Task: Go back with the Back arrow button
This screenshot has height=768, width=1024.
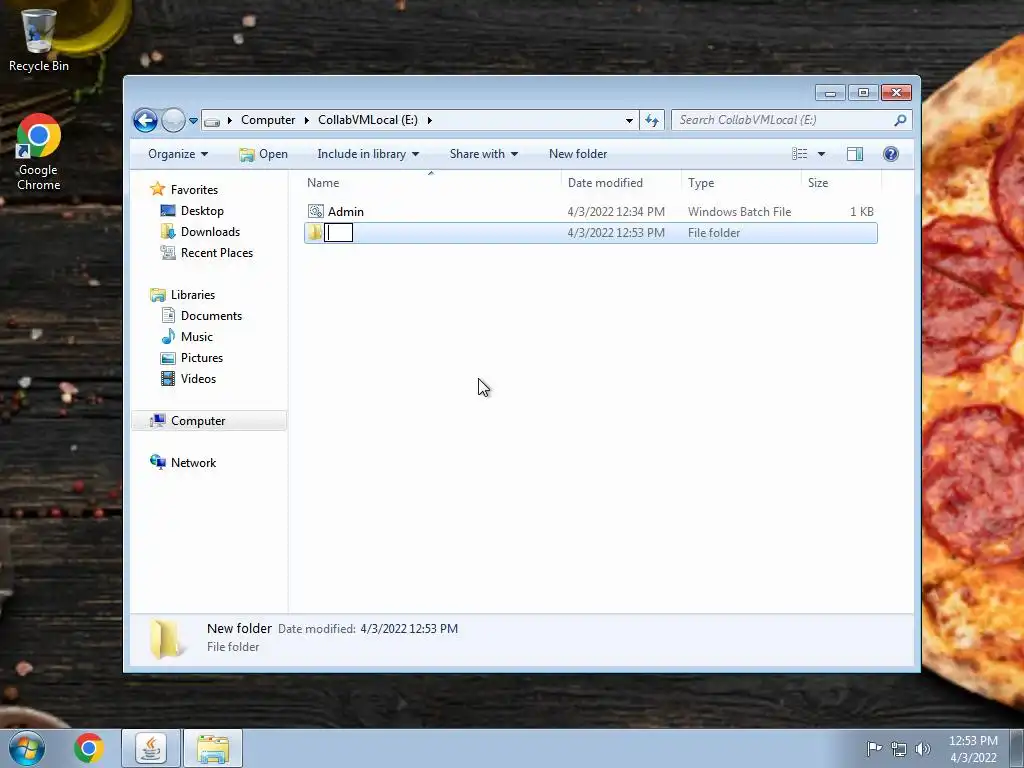Action: pyautogui.click(x=145, y=120)
